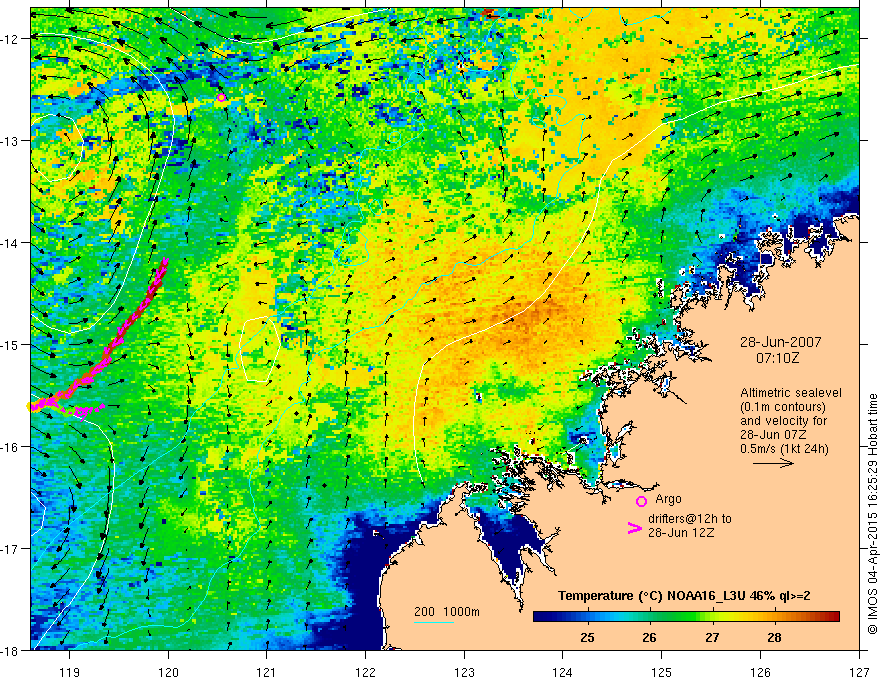This screenshot has width=880, height=680.
Task: Click longitude axis label 124
Action: (x=563, y=672)
